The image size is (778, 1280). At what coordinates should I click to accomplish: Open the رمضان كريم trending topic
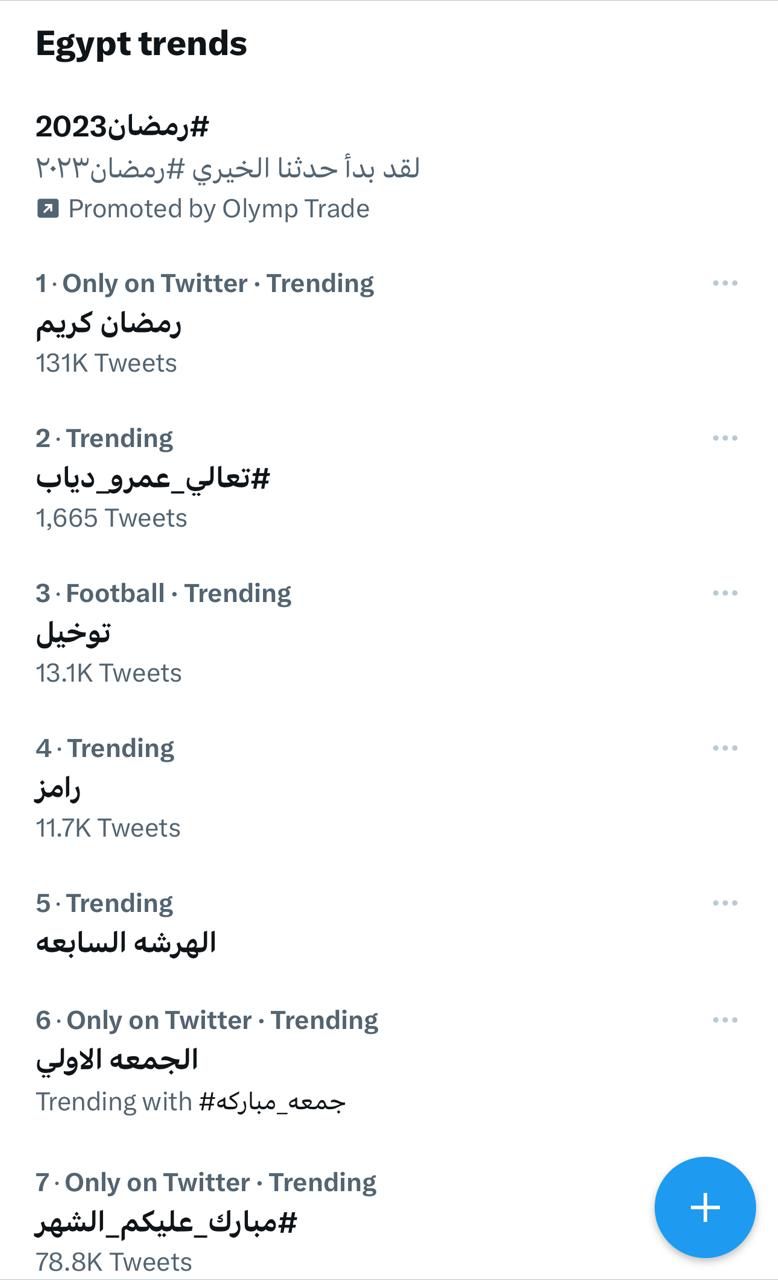pyautogui.click(x=109, y=324)
